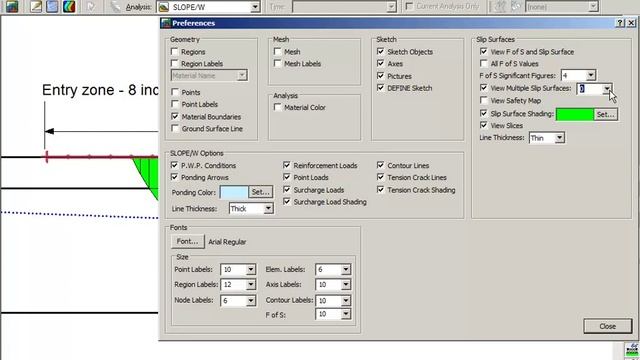640x360 pixels.
Task: Enable the Points checkbox
Action: [175, 92]
